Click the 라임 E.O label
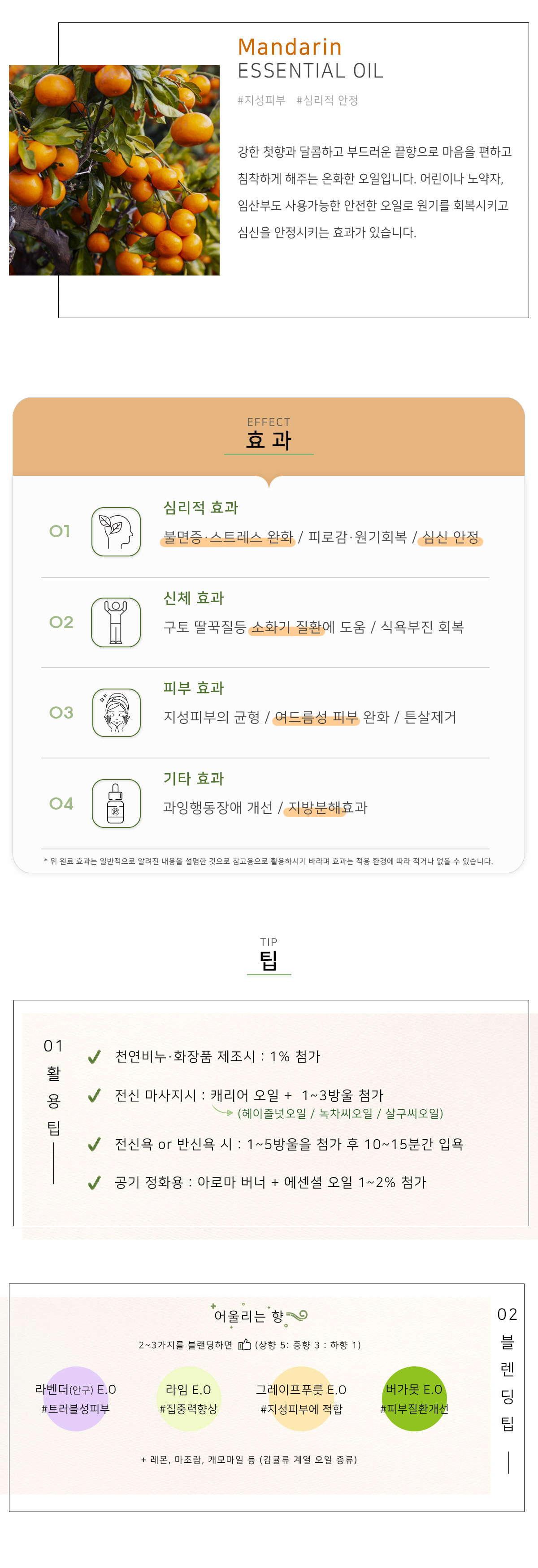 [188, 1390]
